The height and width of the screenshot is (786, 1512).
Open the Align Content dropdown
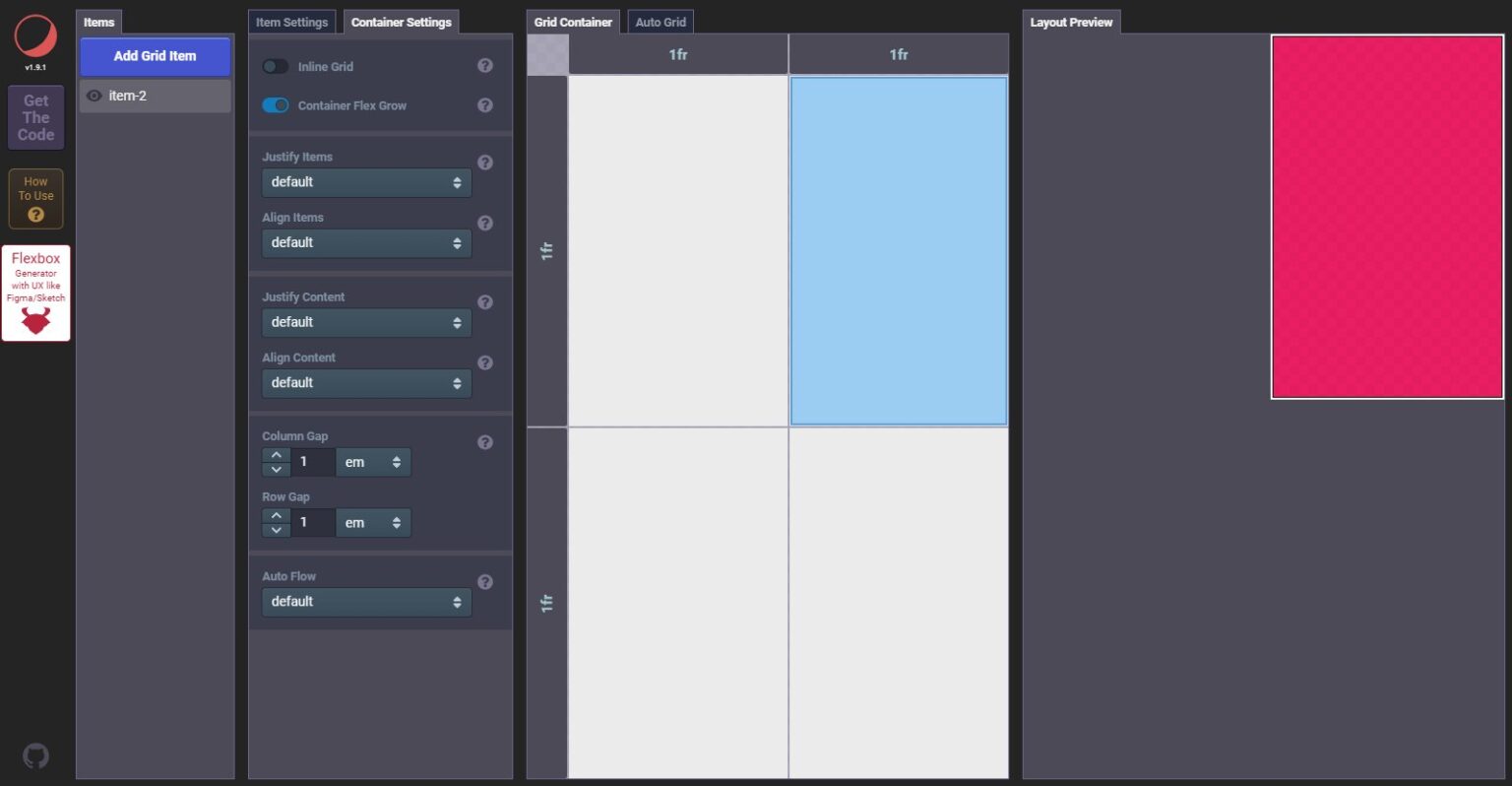point(365,383)
